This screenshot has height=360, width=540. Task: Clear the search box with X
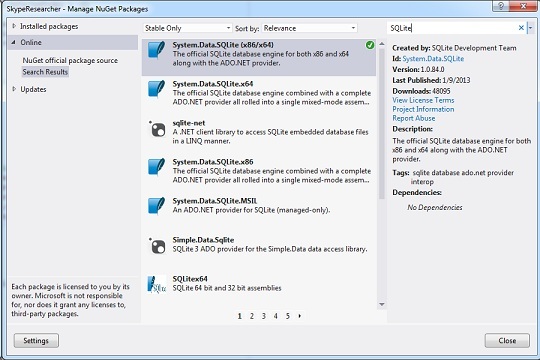[521, 28]
